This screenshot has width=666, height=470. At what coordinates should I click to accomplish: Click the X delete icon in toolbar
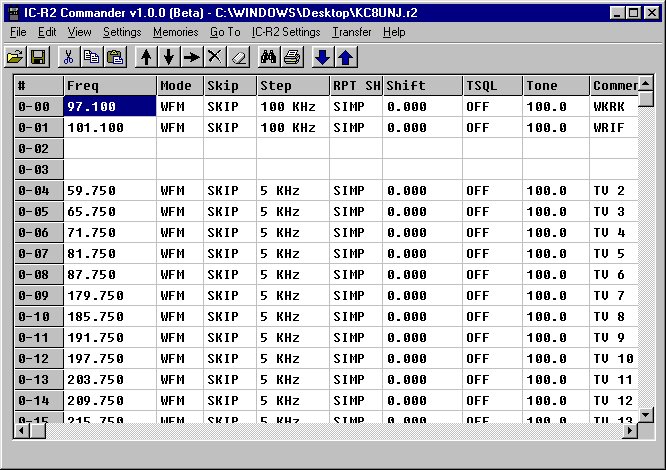click(213, 57)
